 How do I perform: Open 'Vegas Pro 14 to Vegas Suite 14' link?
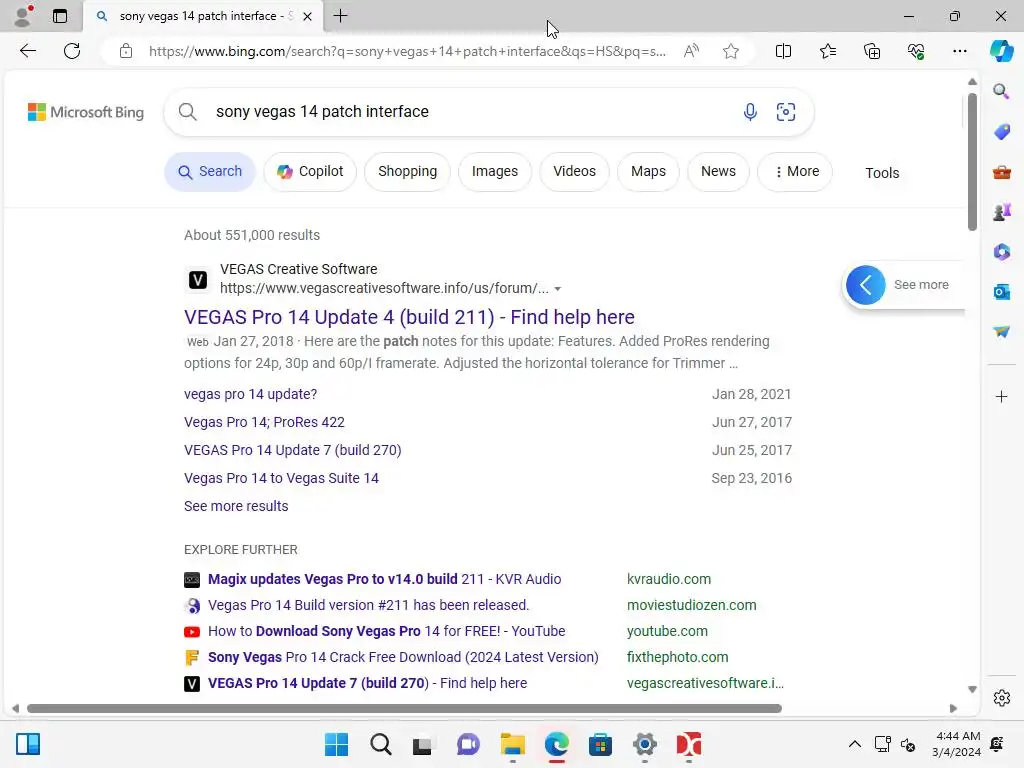[x=281, y=479]
